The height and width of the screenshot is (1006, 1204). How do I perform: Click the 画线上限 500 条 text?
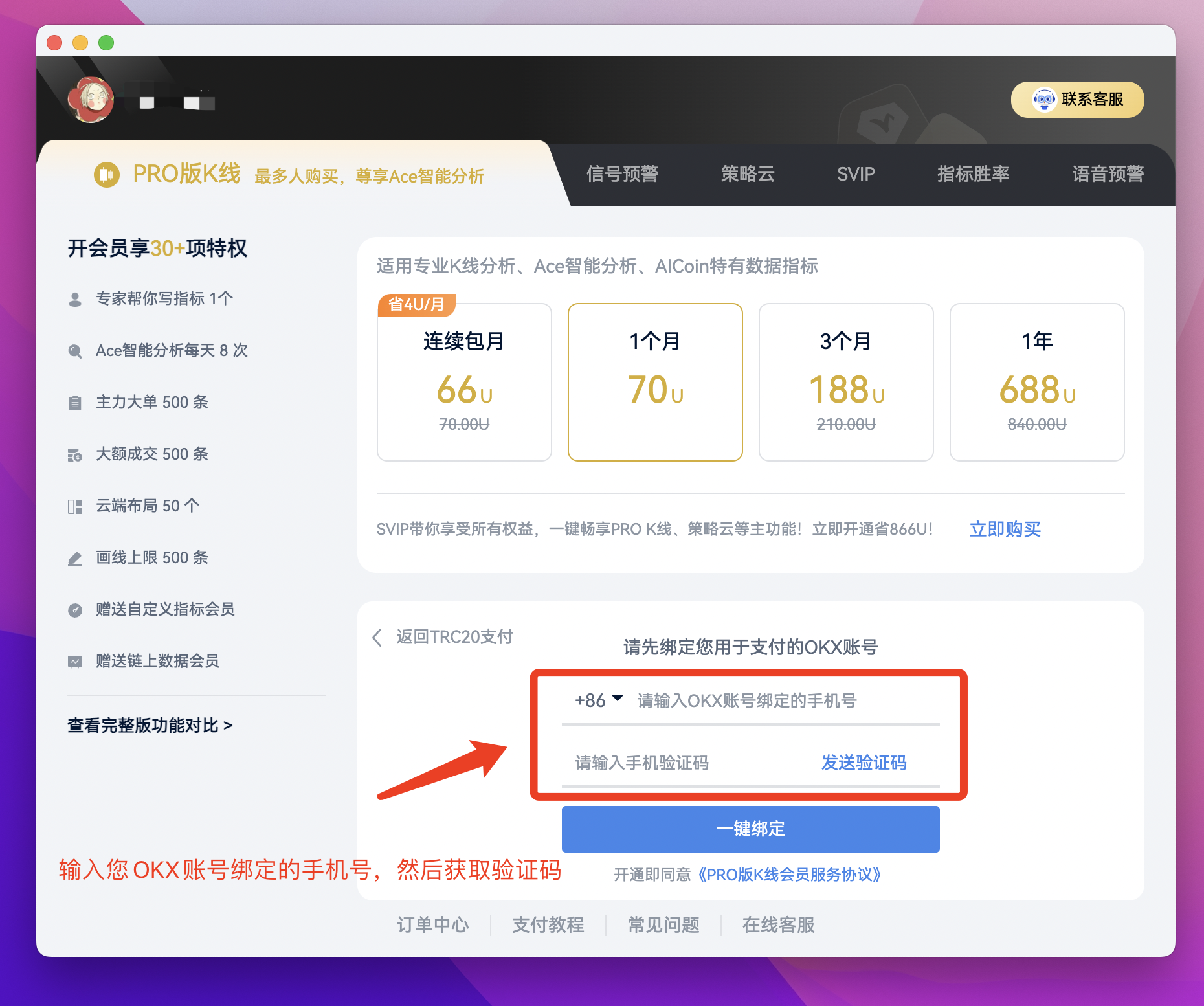tap(152, 557)
